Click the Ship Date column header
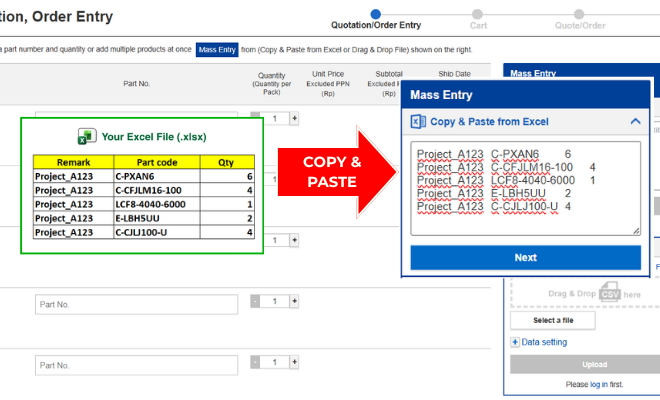660x400 pixels. [x=454, y=74]
